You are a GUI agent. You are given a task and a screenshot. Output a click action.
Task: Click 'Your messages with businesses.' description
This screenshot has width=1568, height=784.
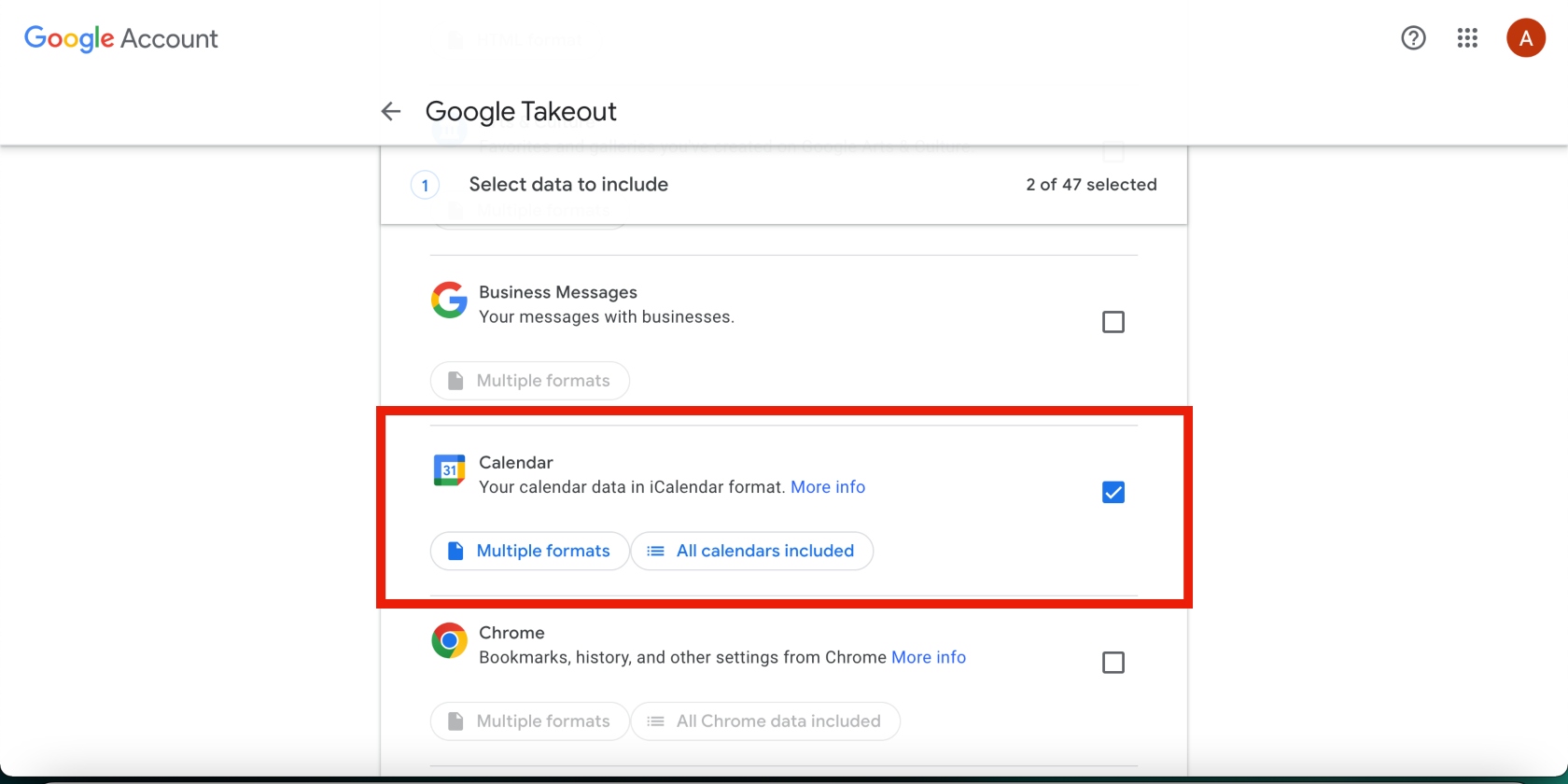[x=607, y=317]
